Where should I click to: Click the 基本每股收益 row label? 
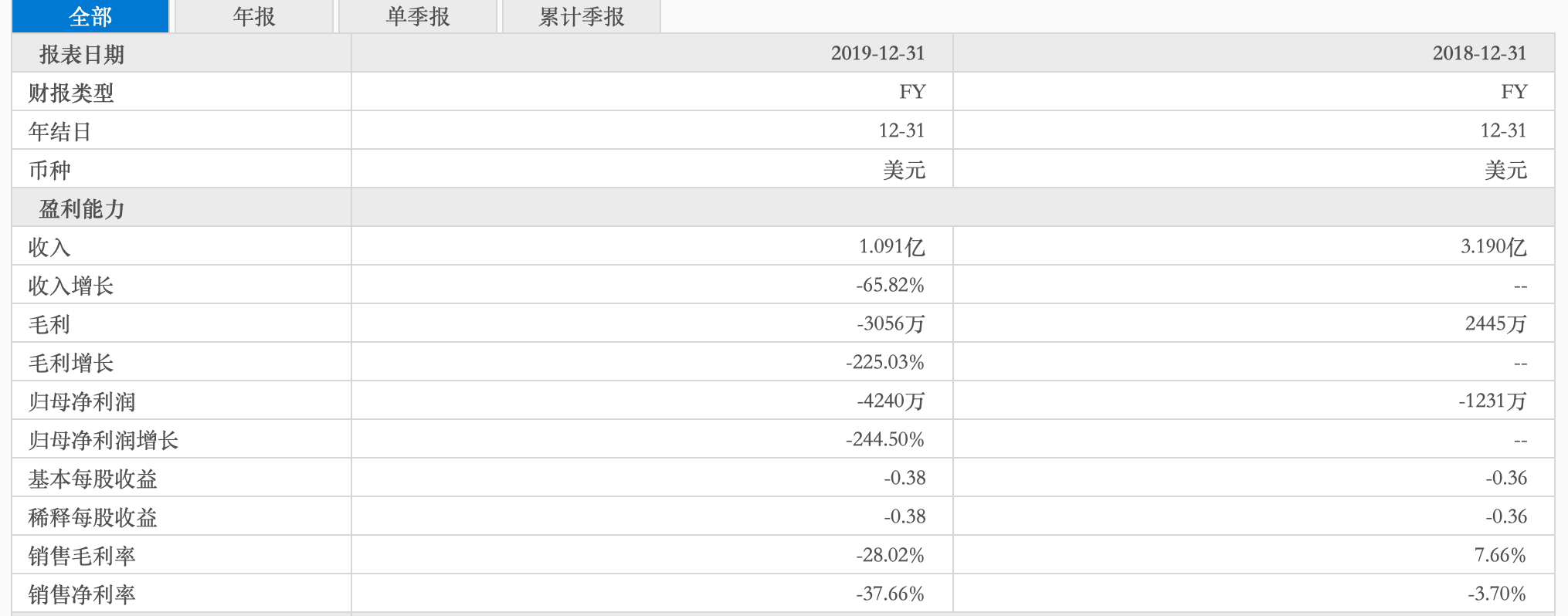93,479
